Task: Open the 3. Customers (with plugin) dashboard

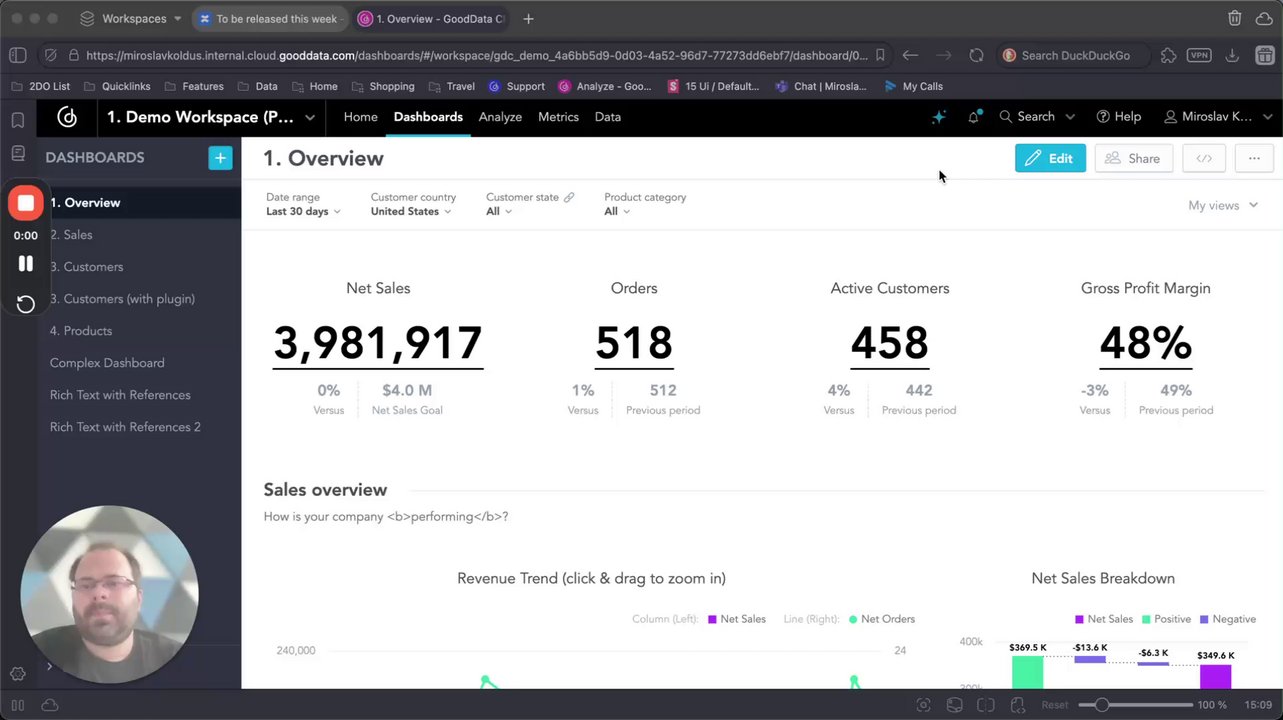Action: [140, 299]
